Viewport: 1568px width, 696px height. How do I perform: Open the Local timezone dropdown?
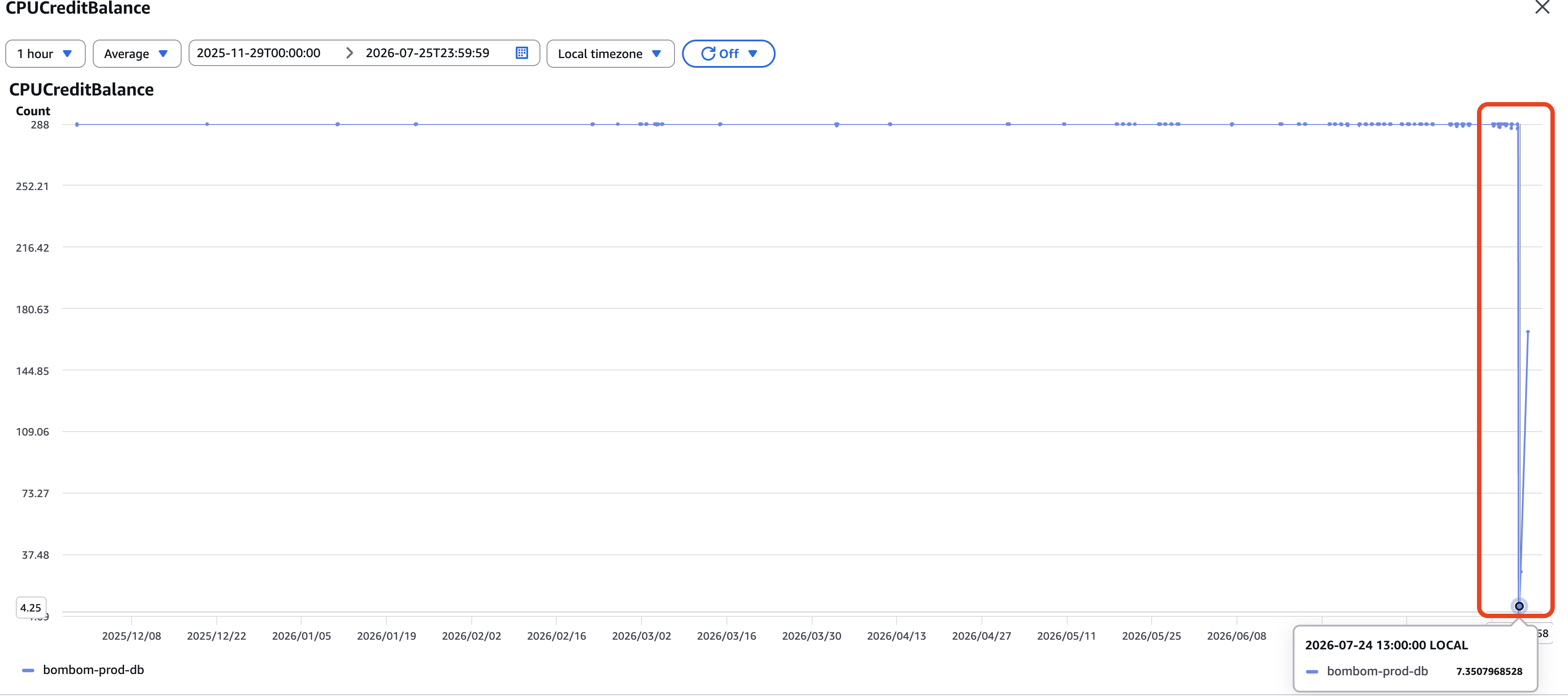click(610, 54)
